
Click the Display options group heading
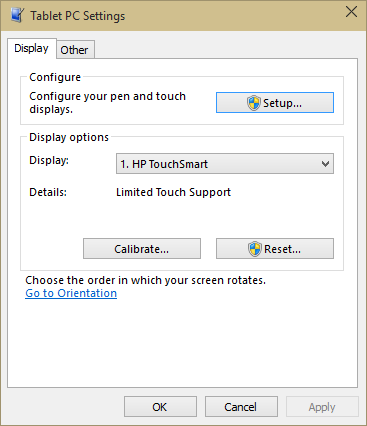coord(69,137)
